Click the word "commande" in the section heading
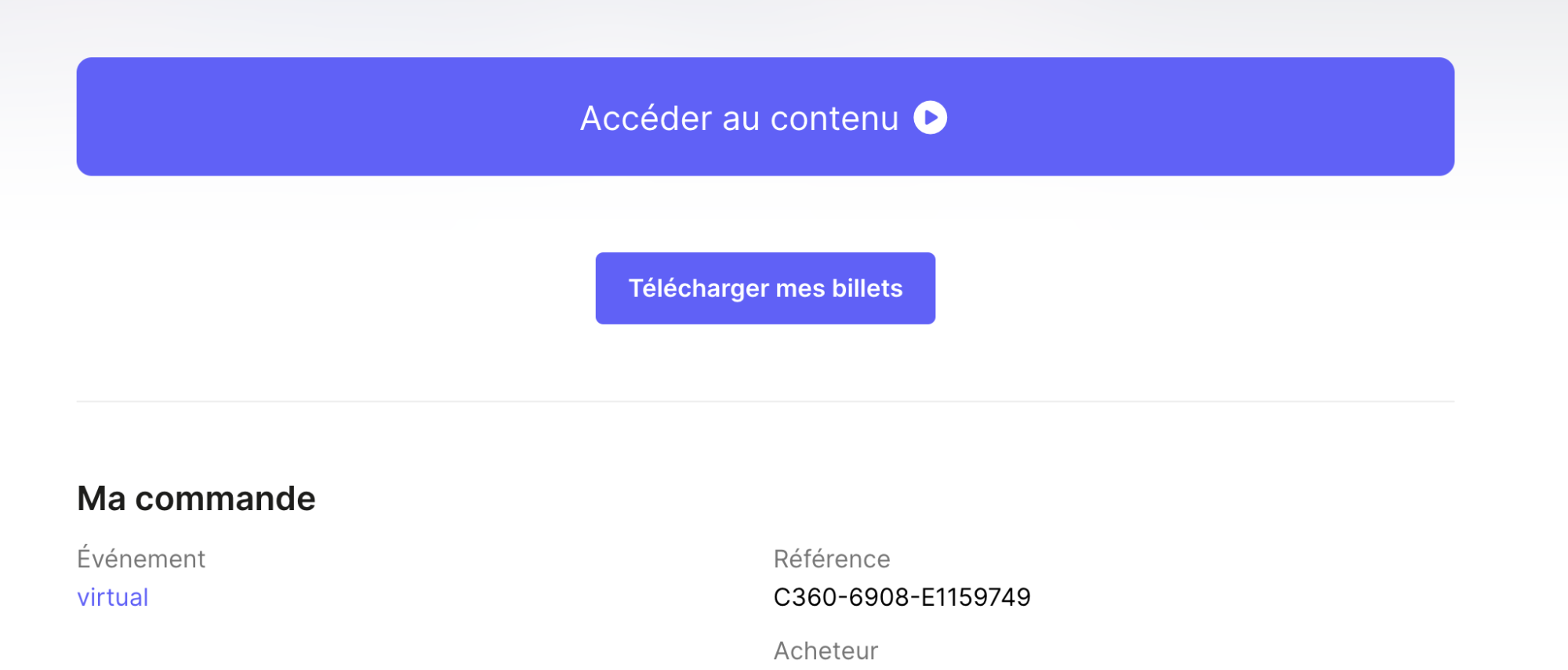Image resolution: width=1568 pixels, height=670 pixels. point(225,498)
